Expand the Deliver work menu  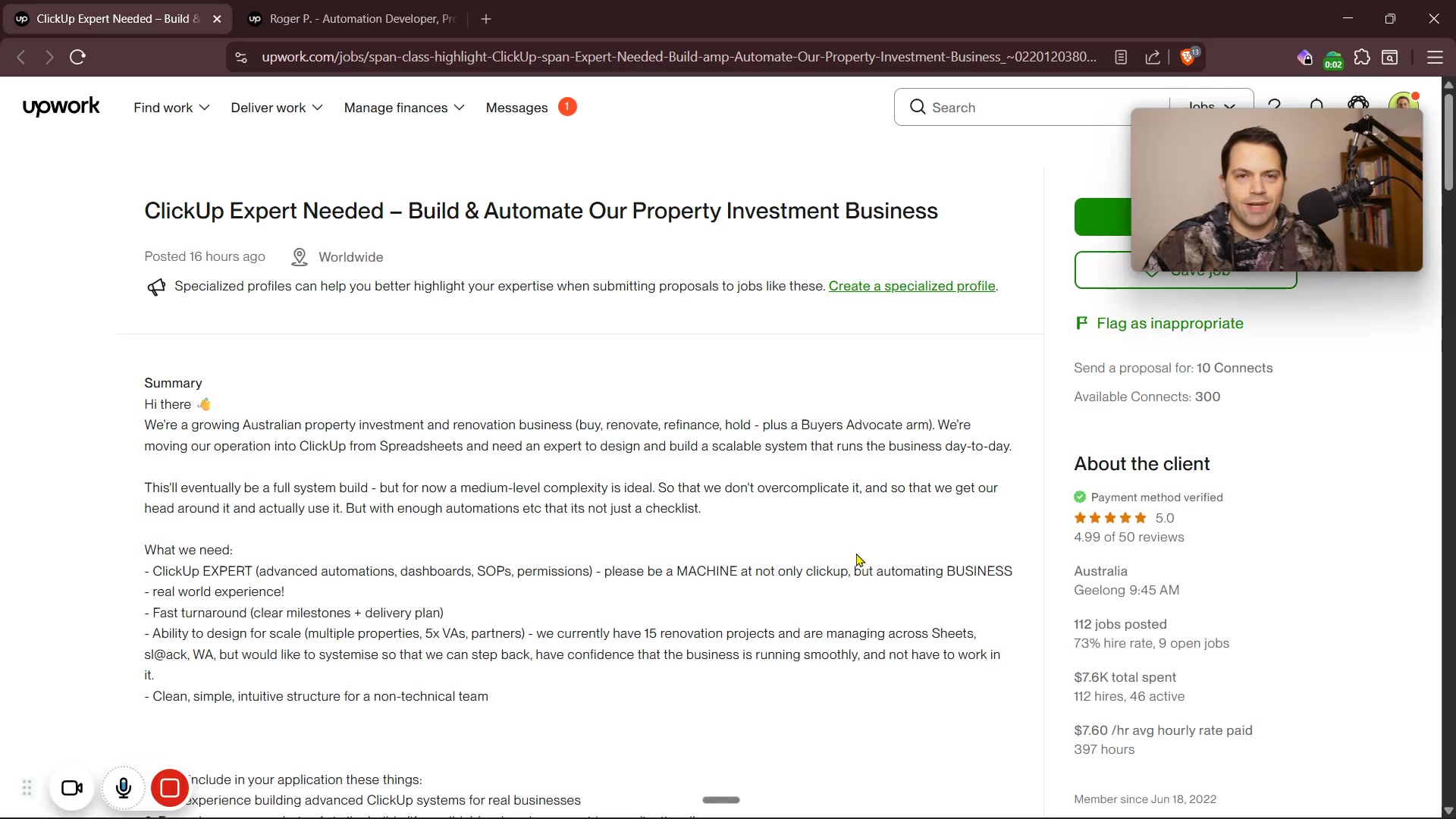277,108
